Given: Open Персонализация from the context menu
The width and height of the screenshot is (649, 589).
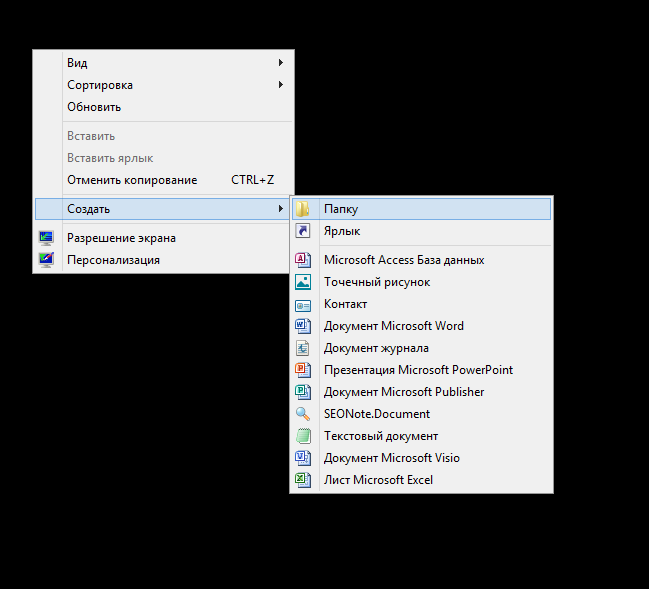Looking at the screenshot, I should coord(113,260).
